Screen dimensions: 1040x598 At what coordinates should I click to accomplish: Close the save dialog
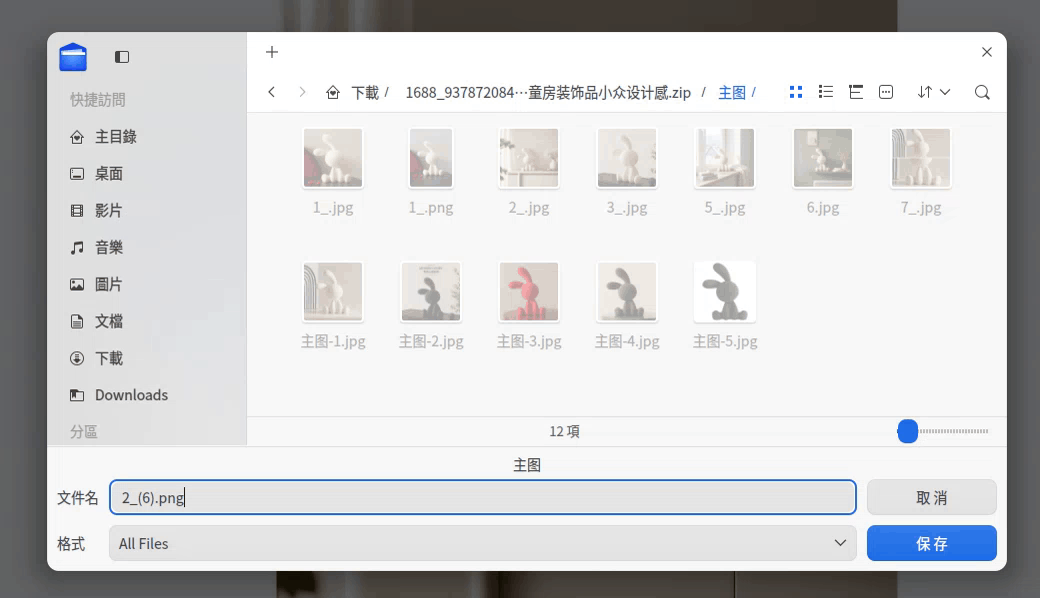click(987, 52)
